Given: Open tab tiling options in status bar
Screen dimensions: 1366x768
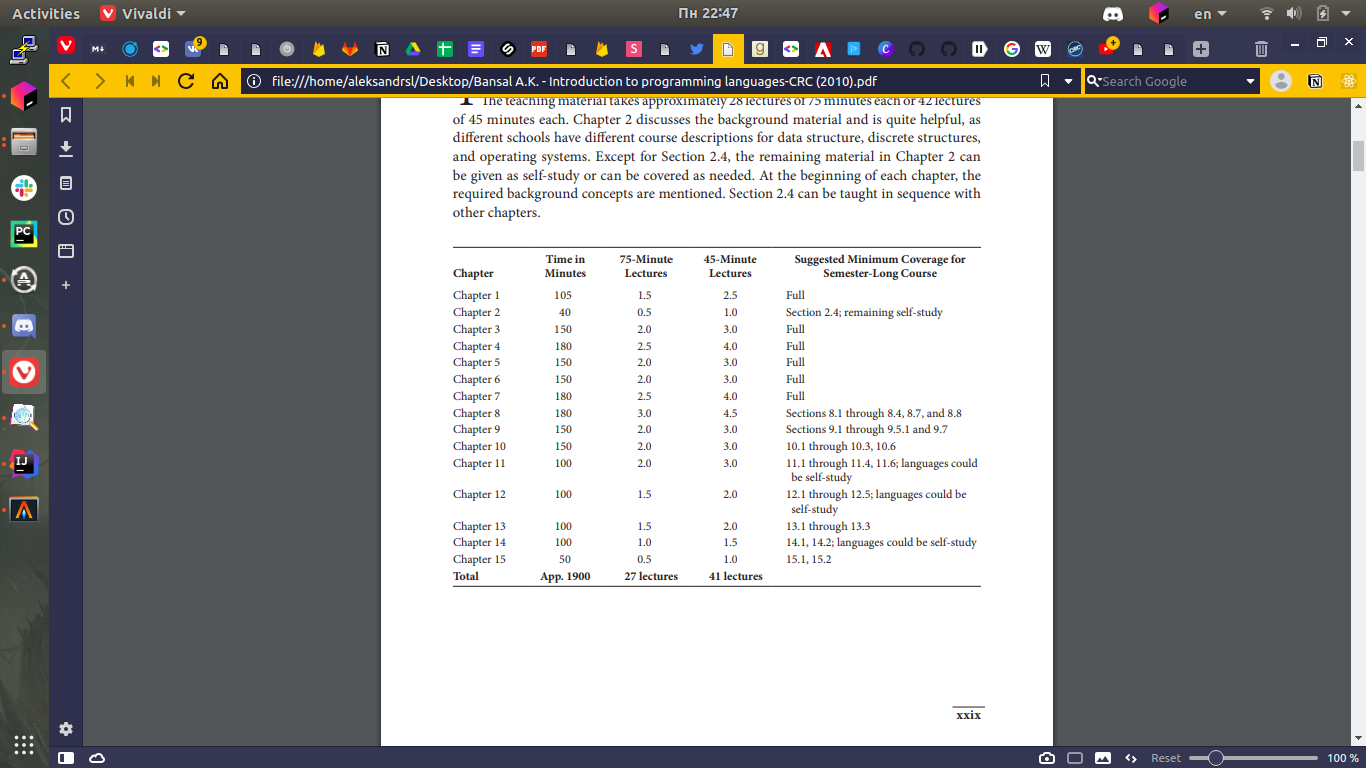Looking at the screenshot, I should pyautogui.click(x=1075, y=758).
